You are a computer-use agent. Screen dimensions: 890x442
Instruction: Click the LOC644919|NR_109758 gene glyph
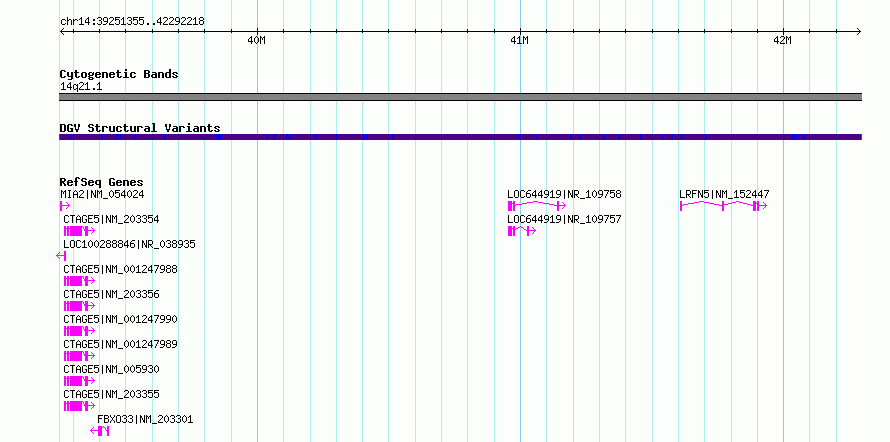[536, 206]
